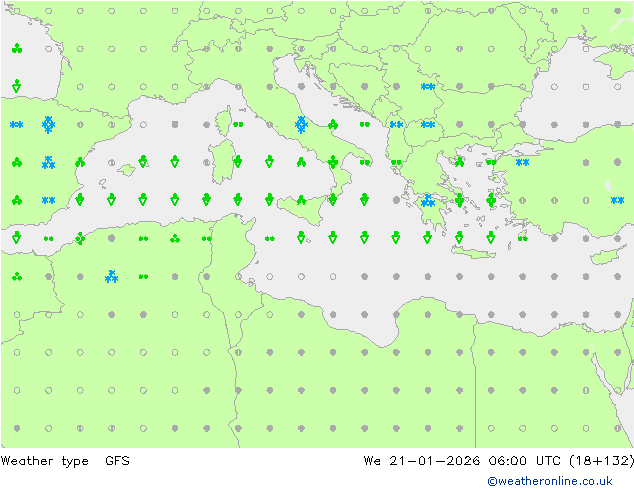
Task: Click the '(18+132)' forecast run text
Action: (x=601, y=460)
